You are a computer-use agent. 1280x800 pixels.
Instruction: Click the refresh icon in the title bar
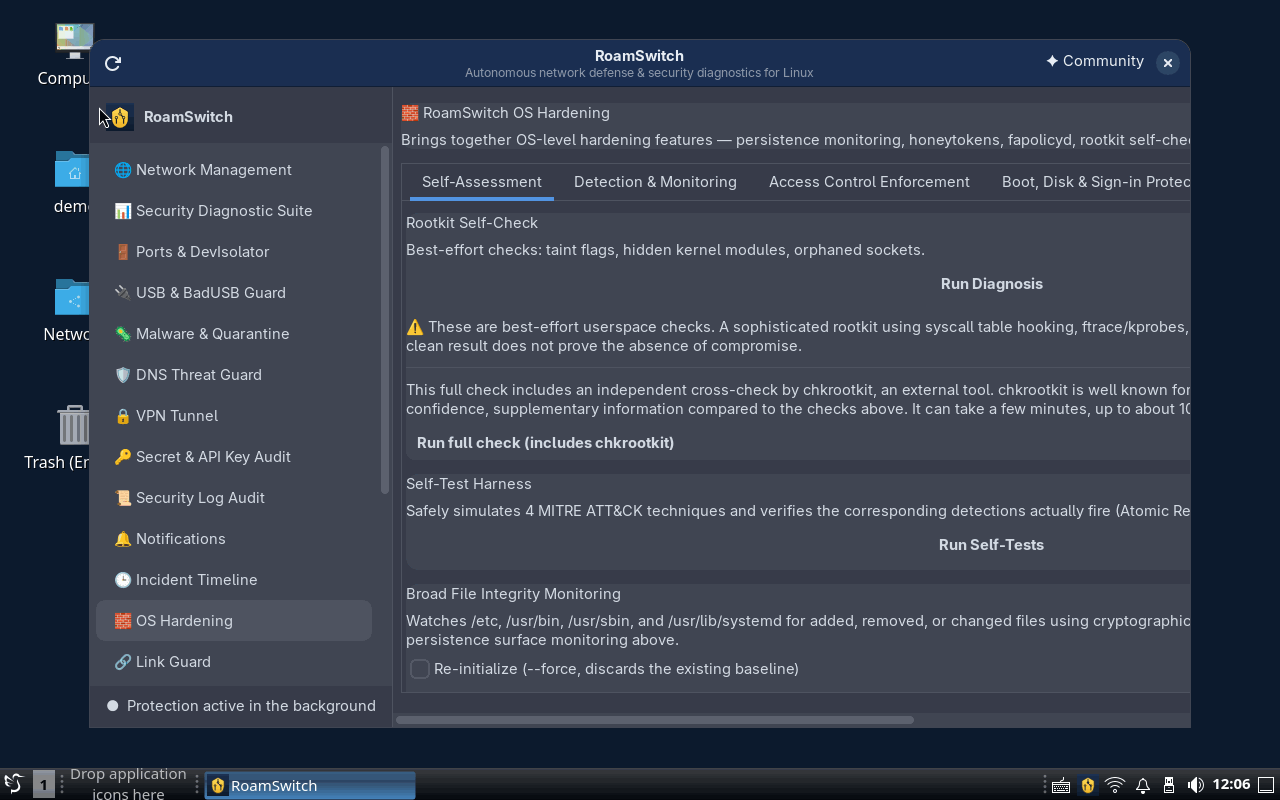113,63
